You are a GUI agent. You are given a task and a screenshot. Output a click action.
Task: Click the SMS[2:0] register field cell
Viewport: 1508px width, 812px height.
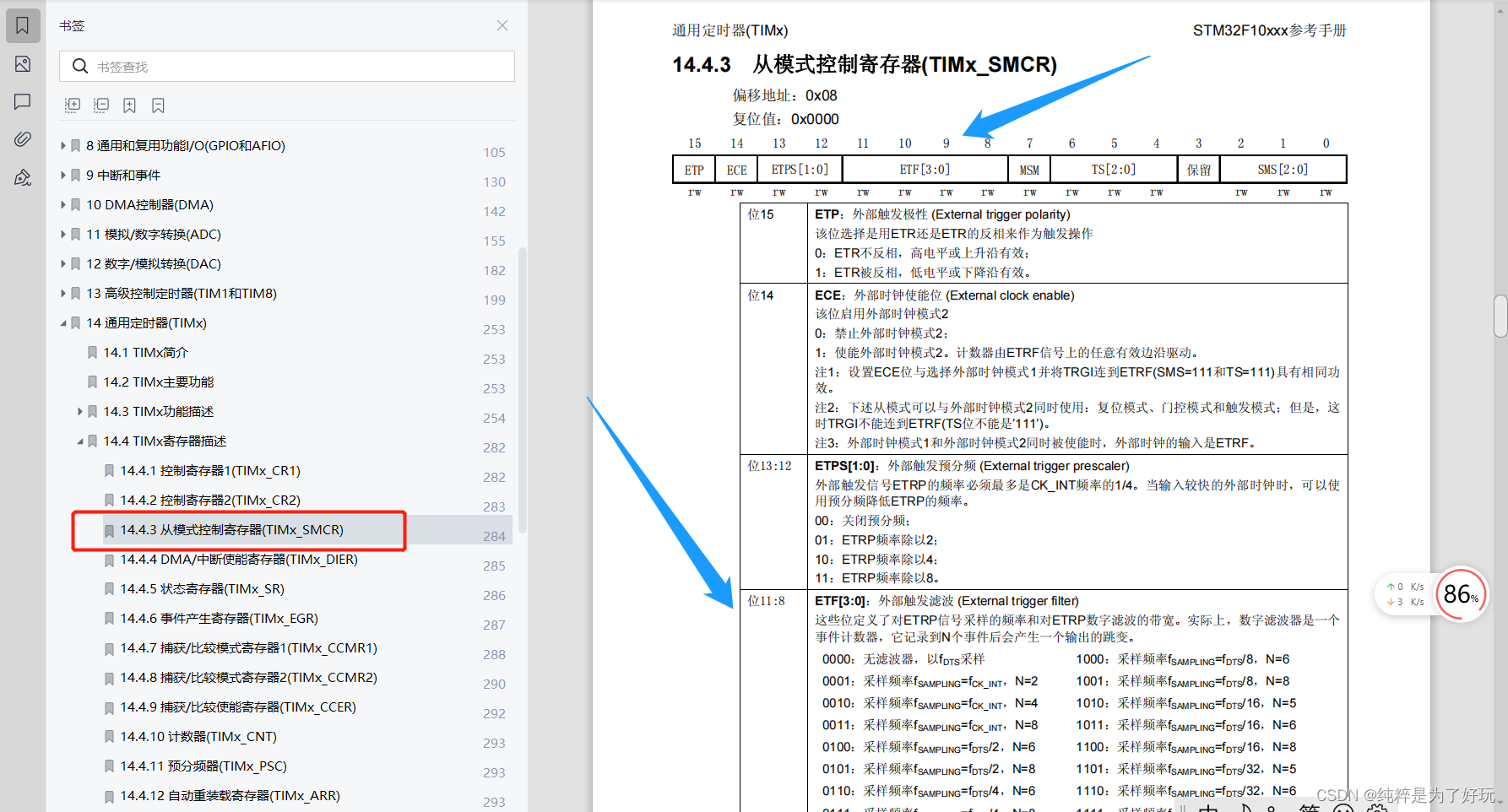pyautogui.click(x=1283, y=170)
